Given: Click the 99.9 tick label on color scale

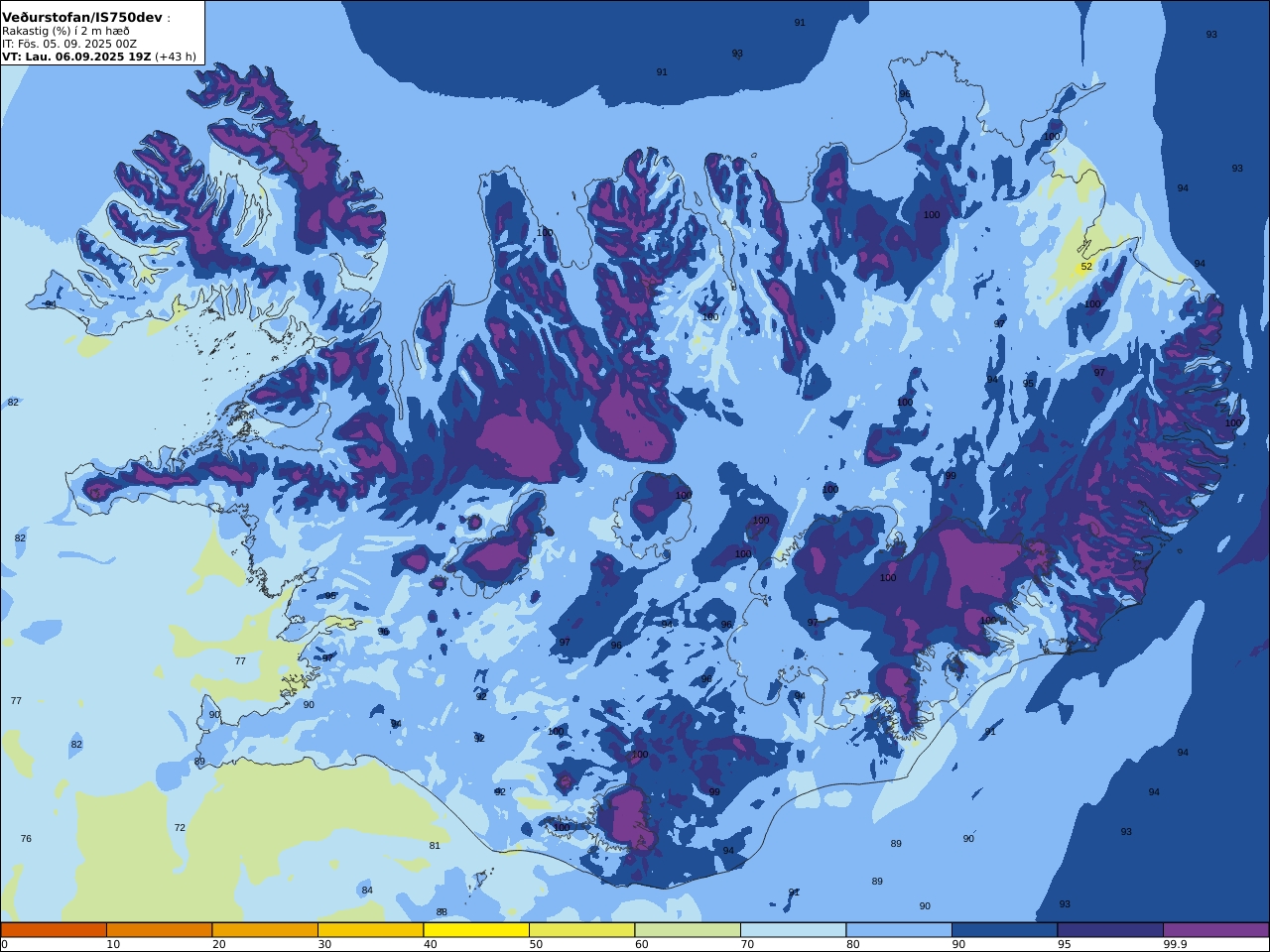Looking at the screenshot, I should (1176, 945).
